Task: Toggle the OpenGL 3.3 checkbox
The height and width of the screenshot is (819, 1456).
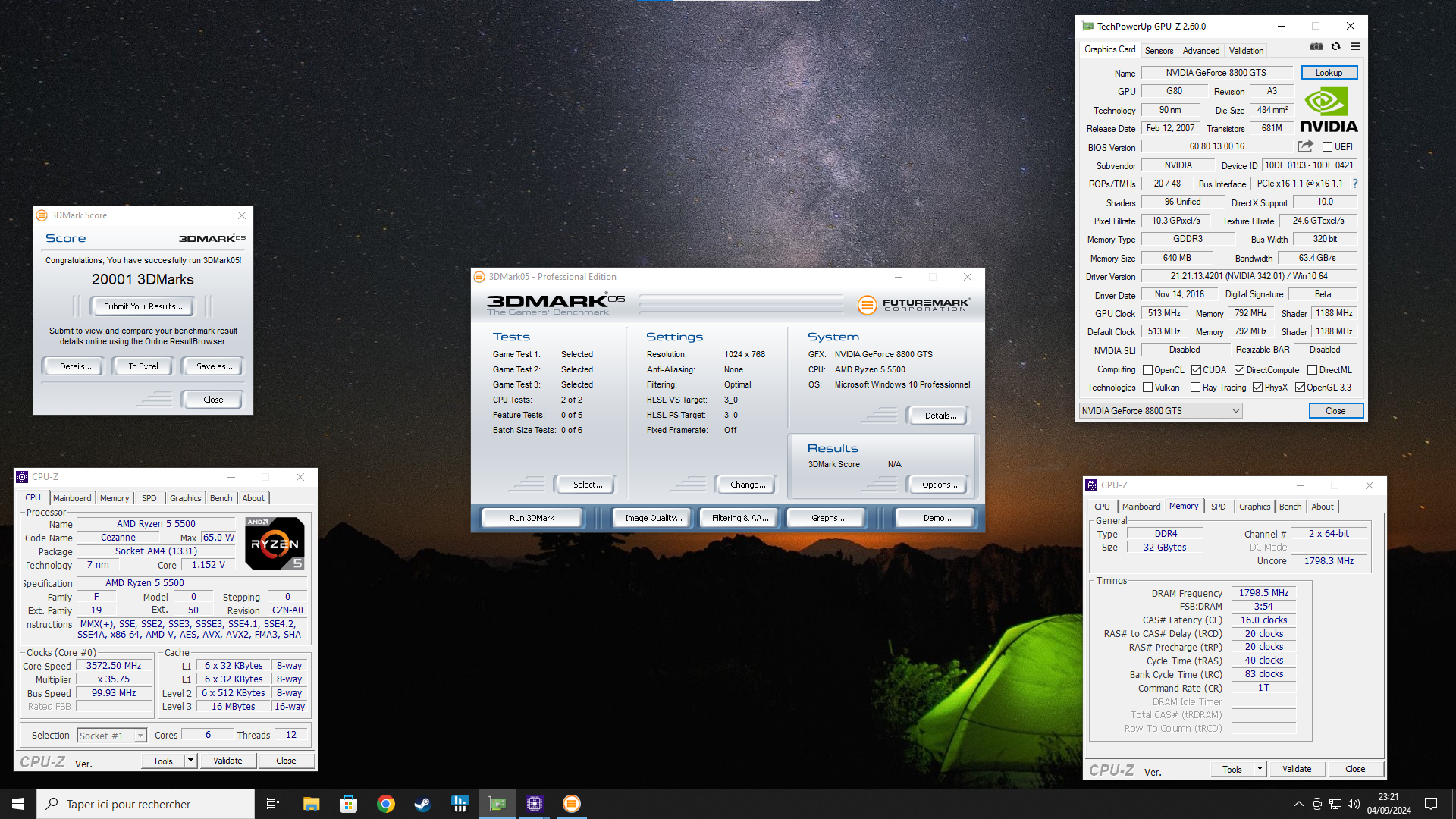Action: 1300,388
